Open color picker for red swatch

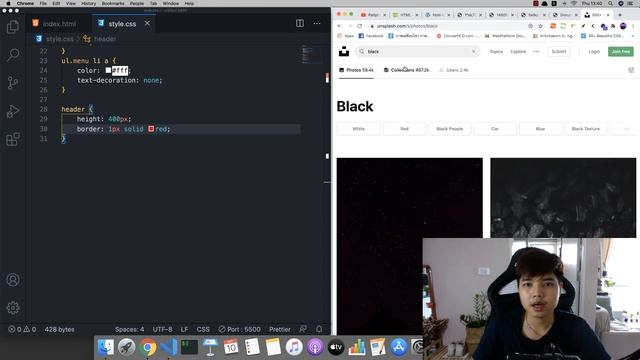click(x=151, y=129)
